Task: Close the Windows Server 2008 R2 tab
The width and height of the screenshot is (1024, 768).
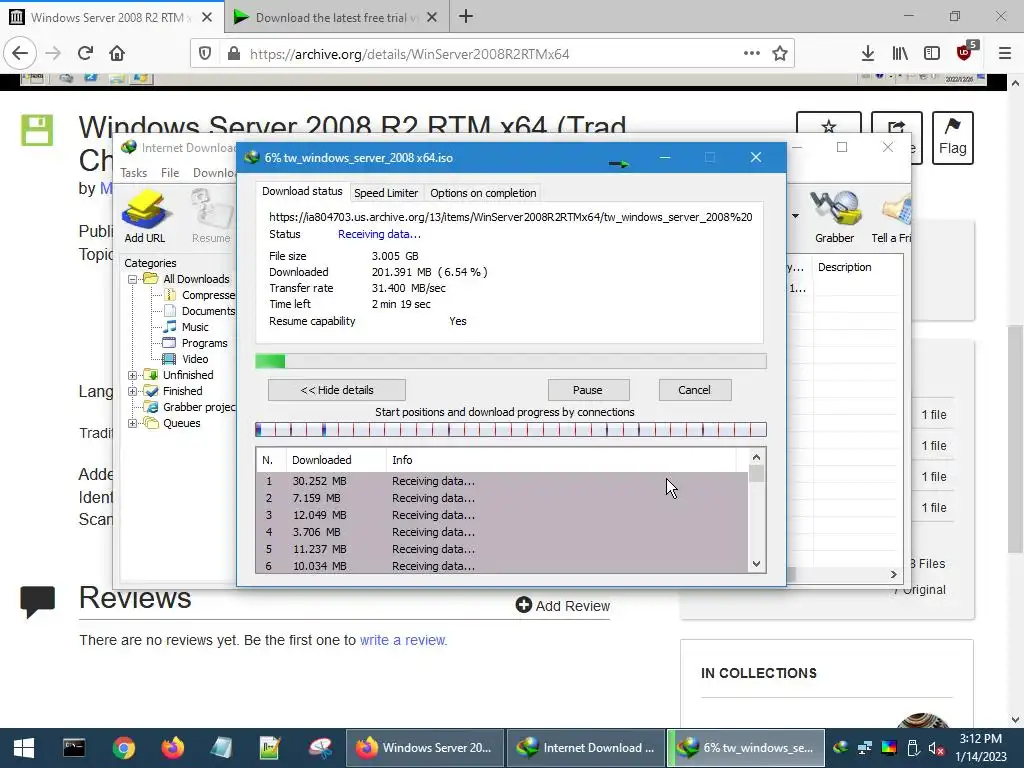Action: [x=206, y=18]
